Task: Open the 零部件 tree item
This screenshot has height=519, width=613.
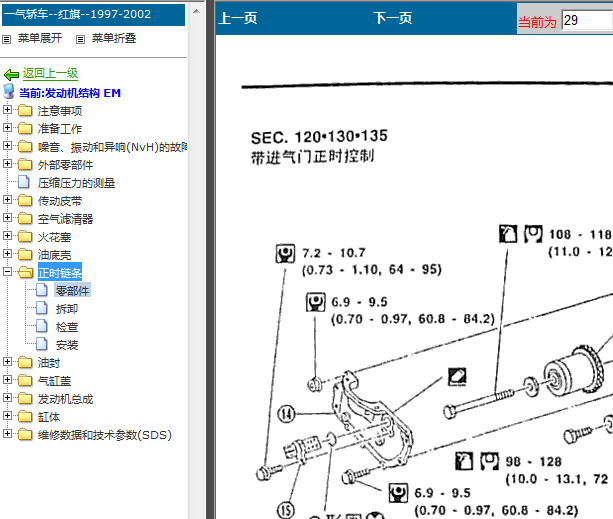Action: (73, 290)
